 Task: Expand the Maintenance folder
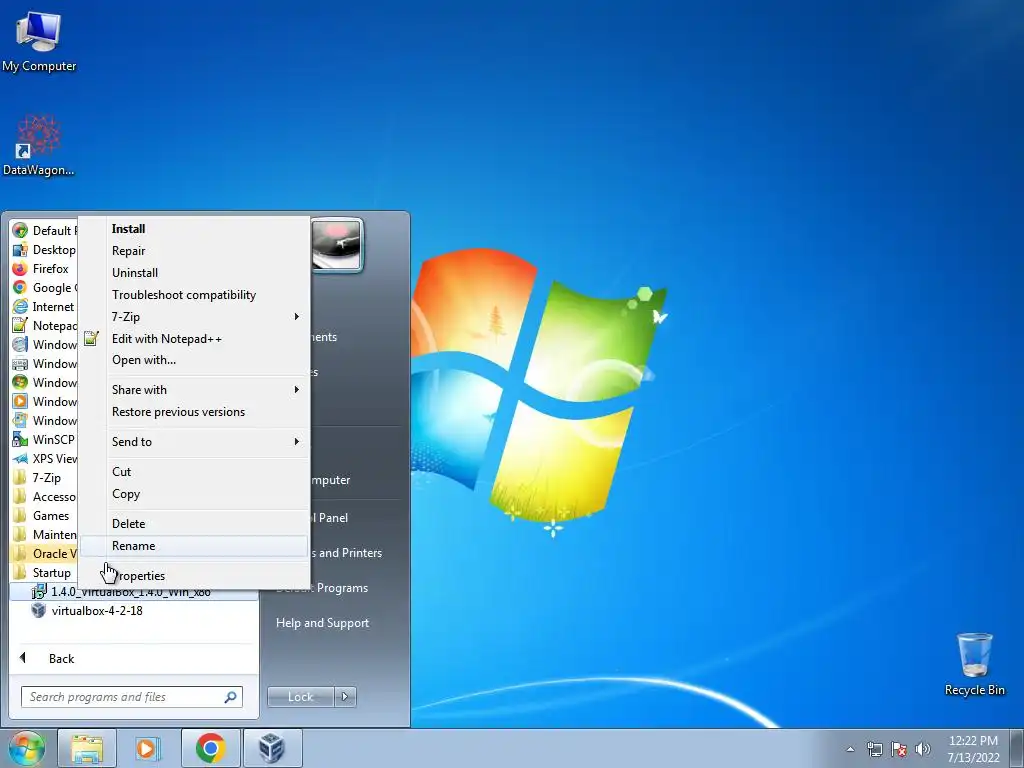coord(44,534)
